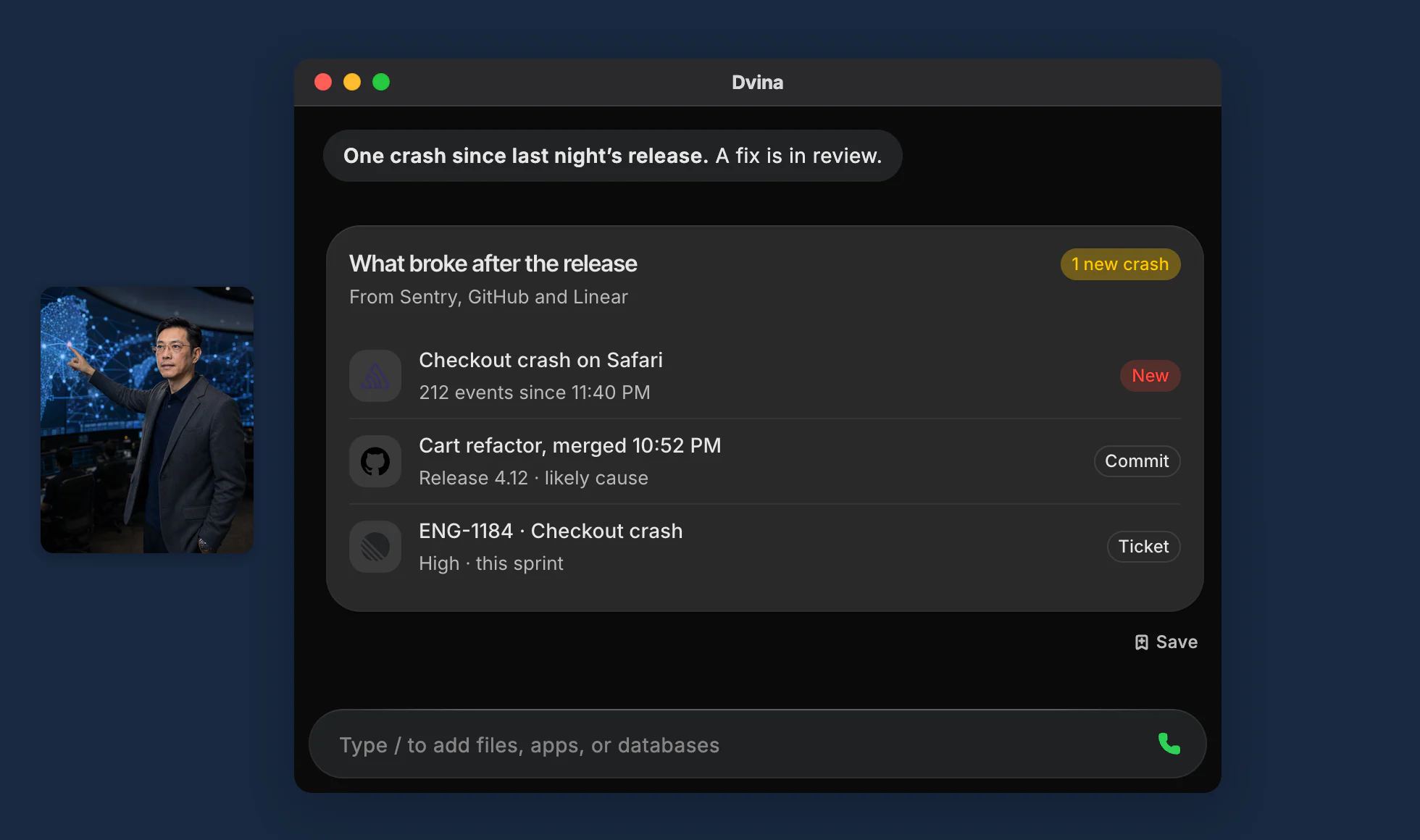This screenshot has width=1420, height=840.
Task: Open the control room photo thumbnail
Action: [147, 420]
